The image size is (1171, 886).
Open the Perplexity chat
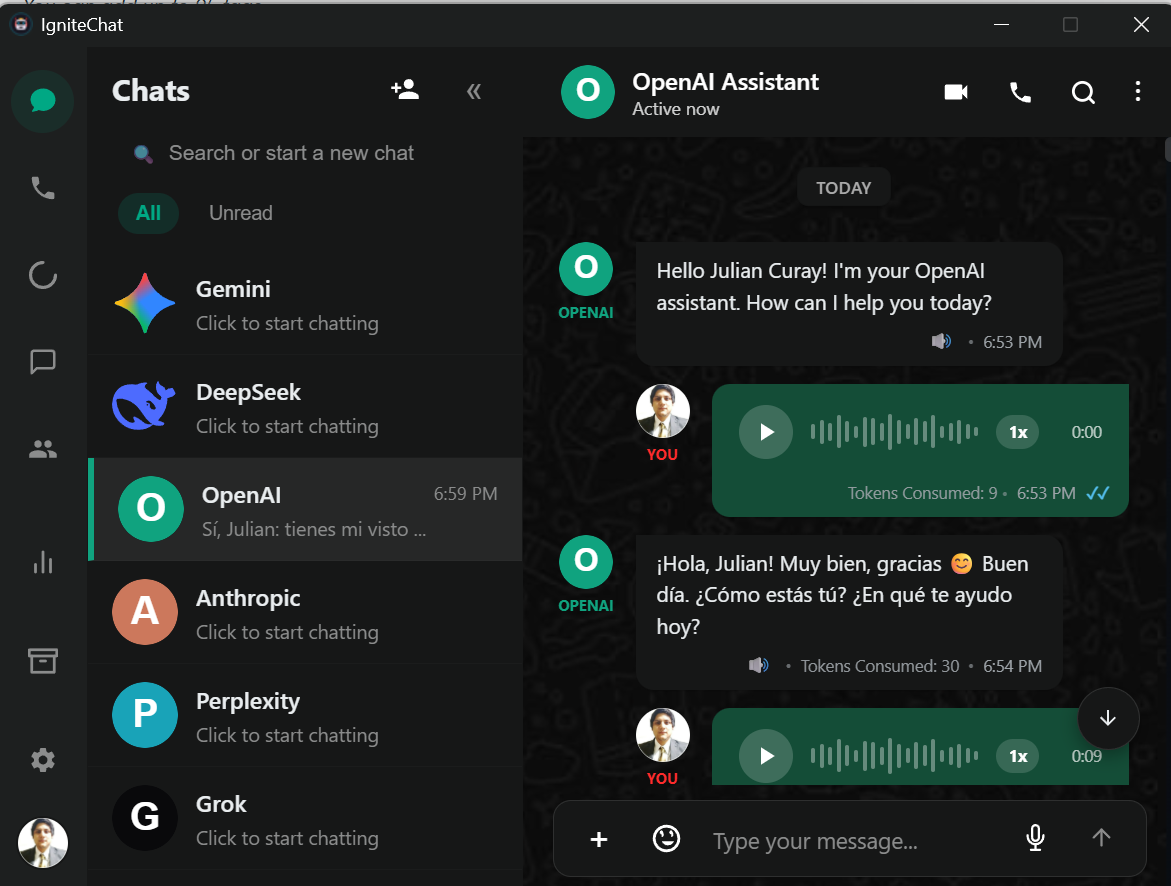(x=305, y=716)
